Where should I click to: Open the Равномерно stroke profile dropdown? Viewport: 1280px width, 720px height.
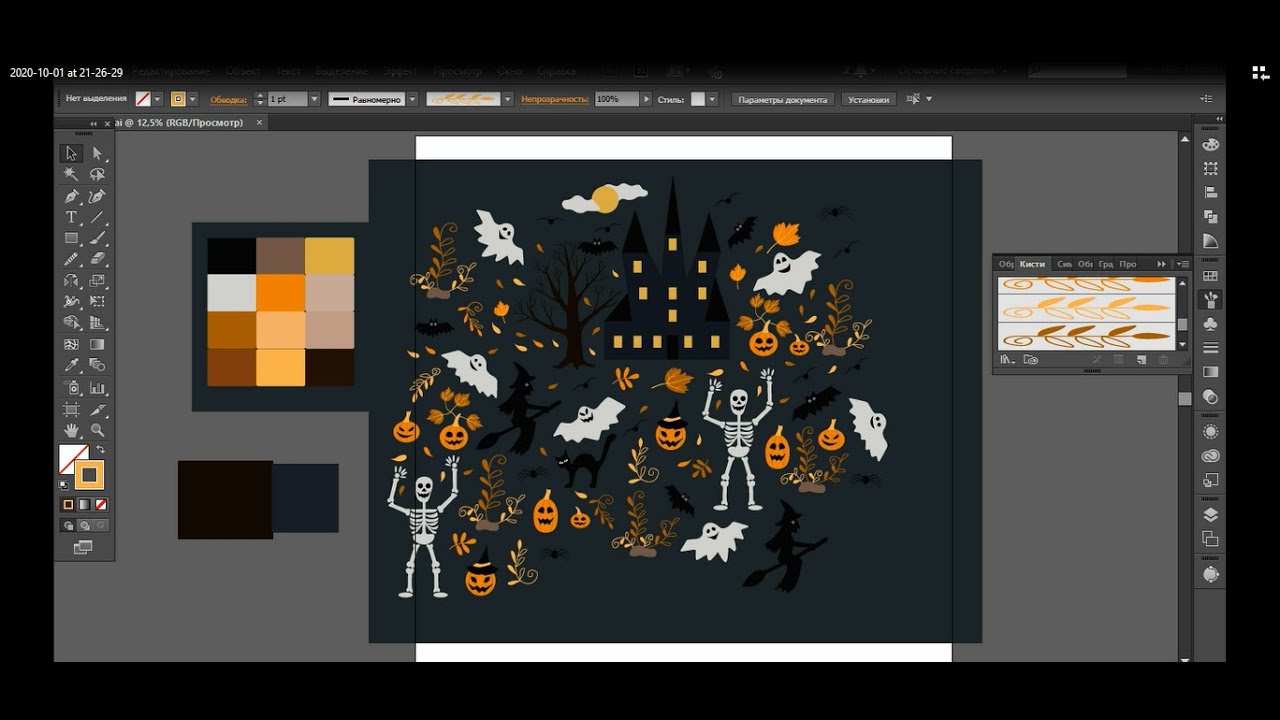coord(412,99)
